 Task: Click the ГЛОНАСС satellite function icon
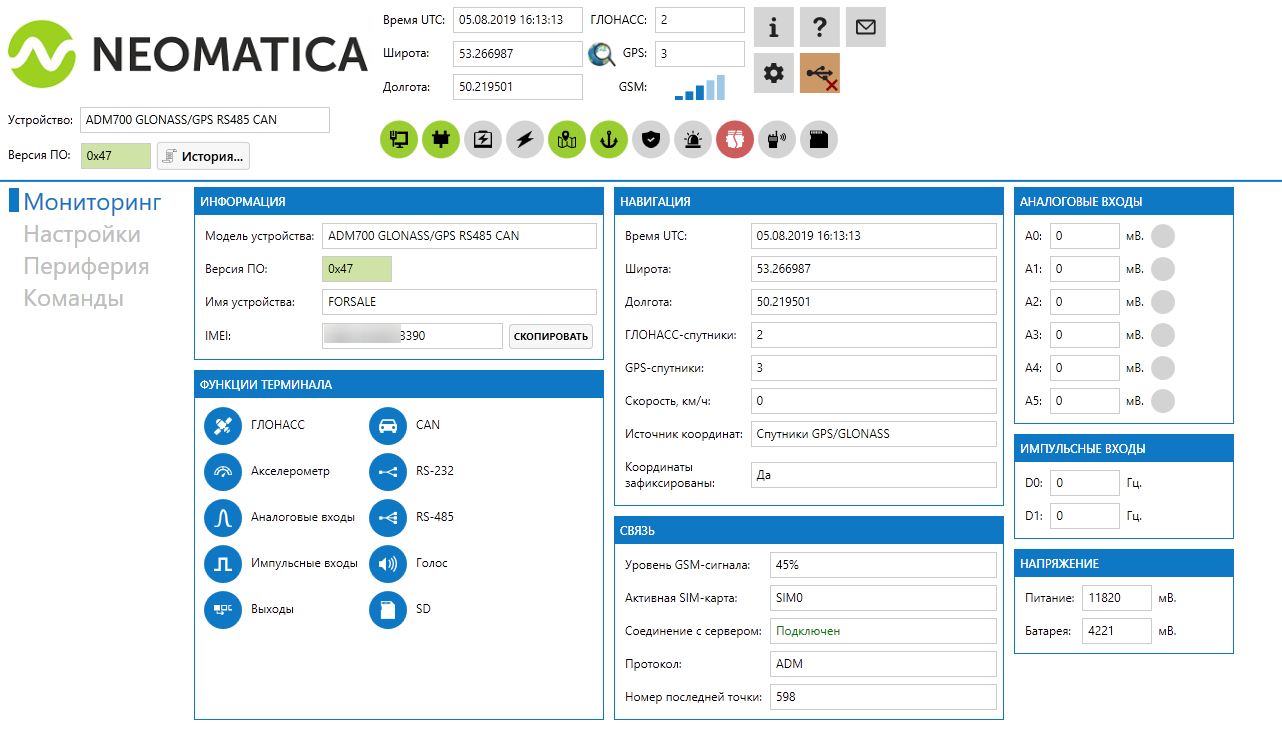[x=223, y=426]
